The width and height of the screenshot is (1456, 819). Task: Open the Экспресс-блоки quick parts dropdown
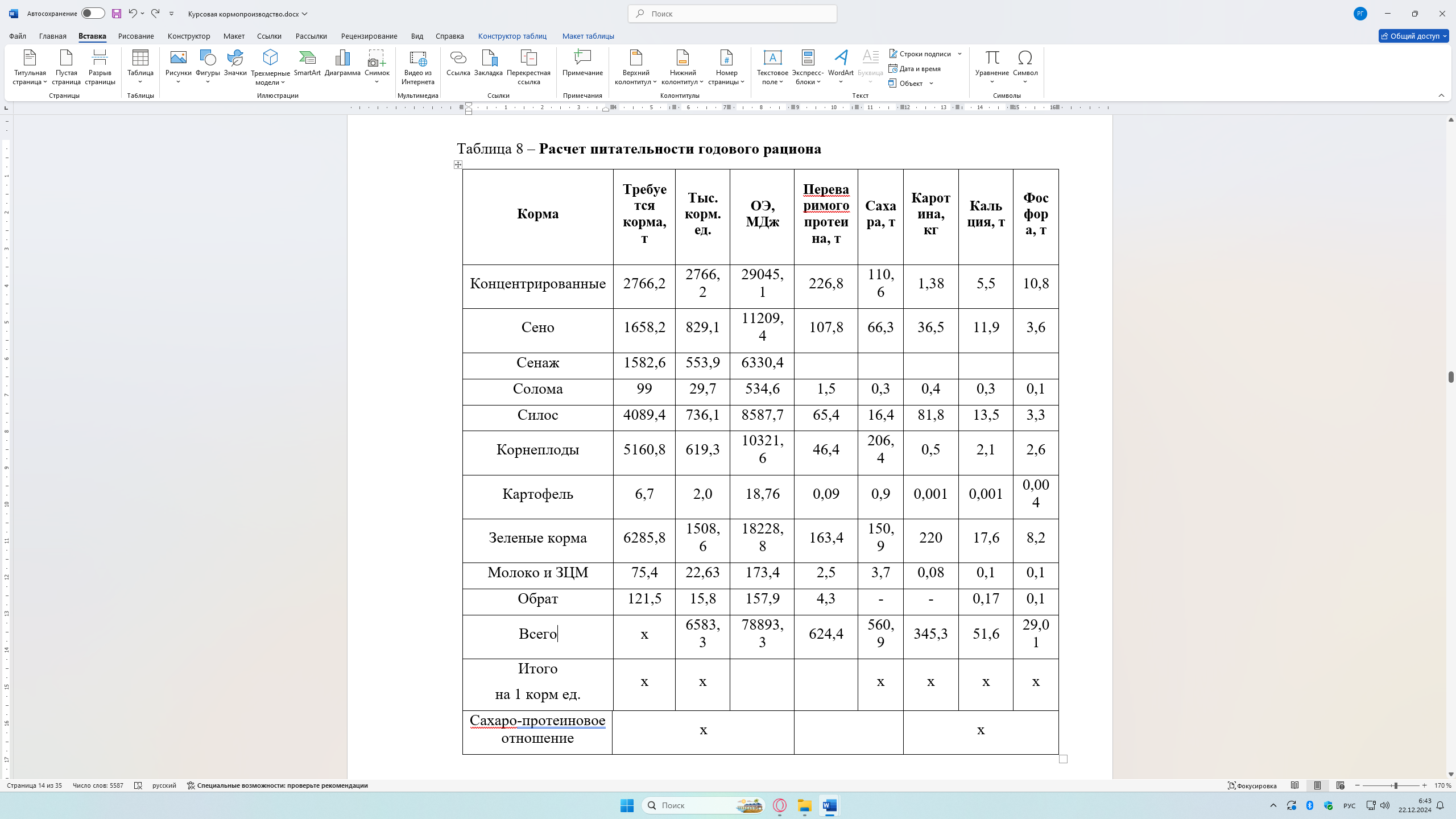tap(808, 67)
